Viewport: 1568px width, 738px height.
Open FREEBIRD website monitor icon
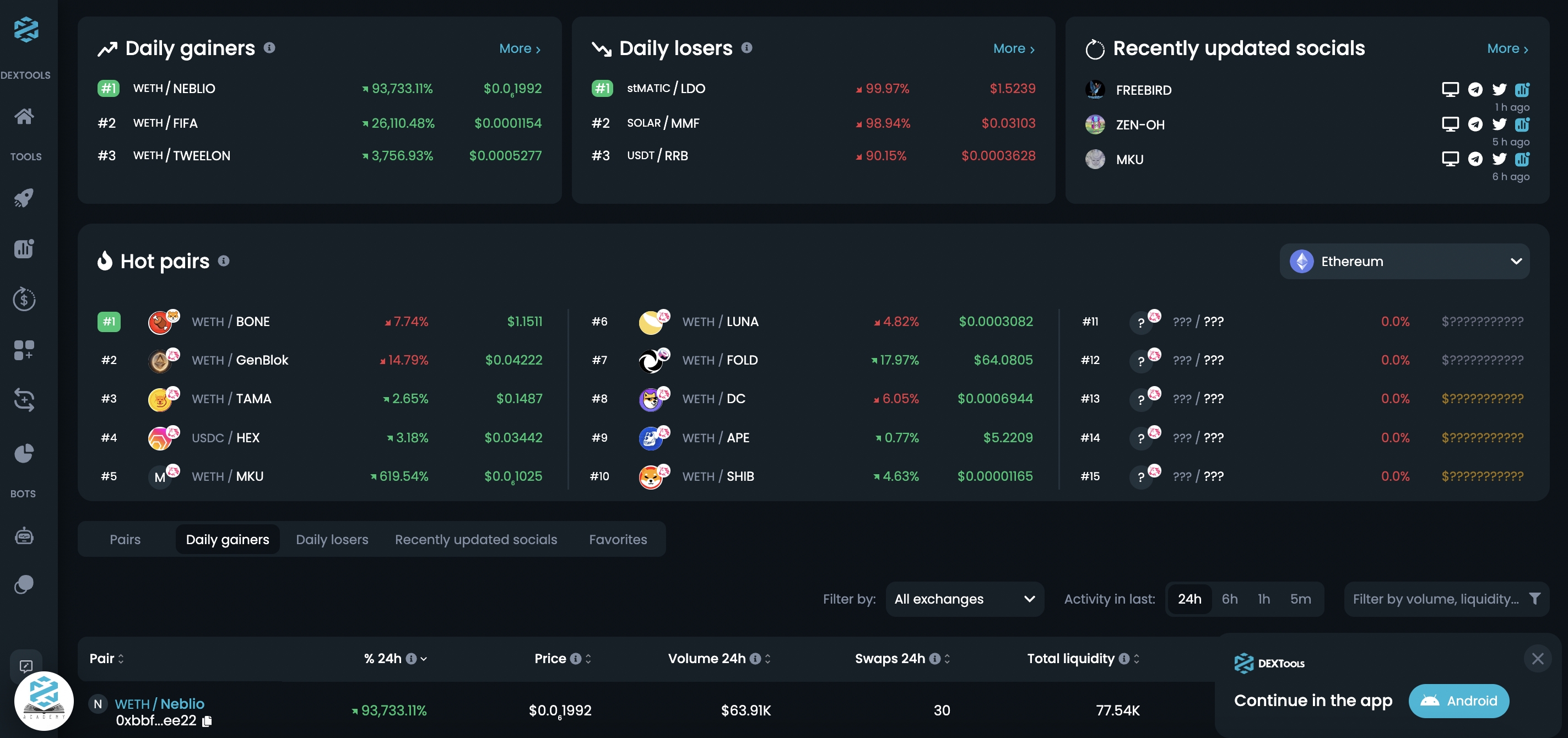point(1451,89)
